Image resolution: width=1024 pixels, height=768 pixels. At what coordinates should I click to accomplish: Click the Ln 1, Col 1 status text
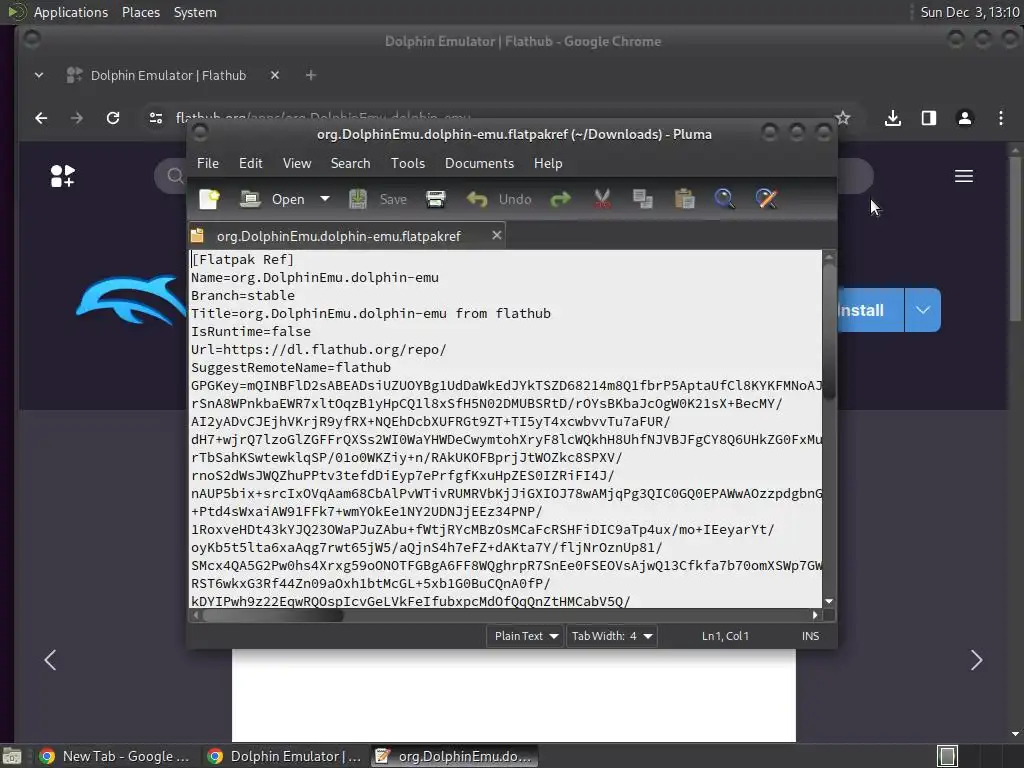point(725,636)
